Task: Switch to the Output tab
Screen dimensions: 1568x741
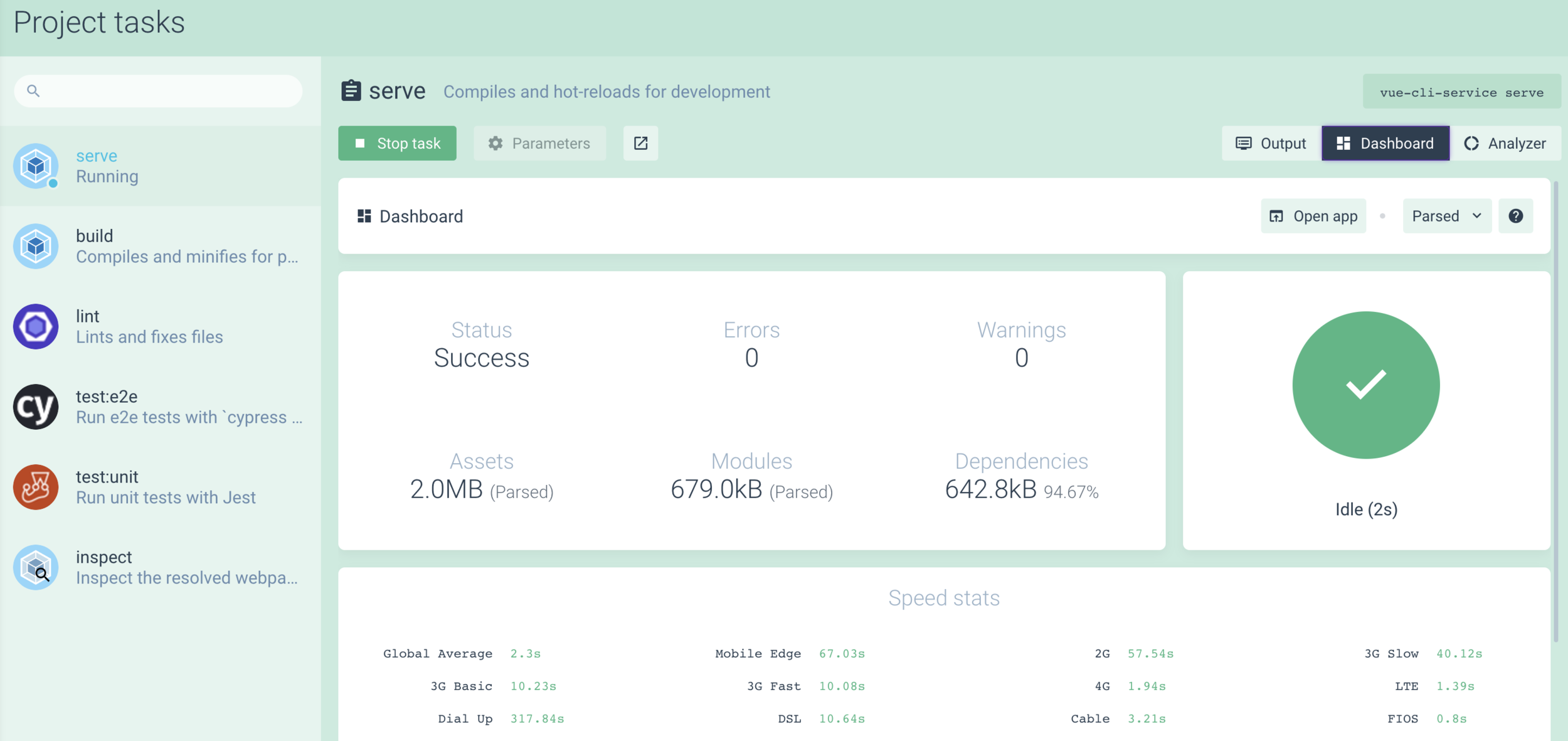Action: click(1271, 143)
